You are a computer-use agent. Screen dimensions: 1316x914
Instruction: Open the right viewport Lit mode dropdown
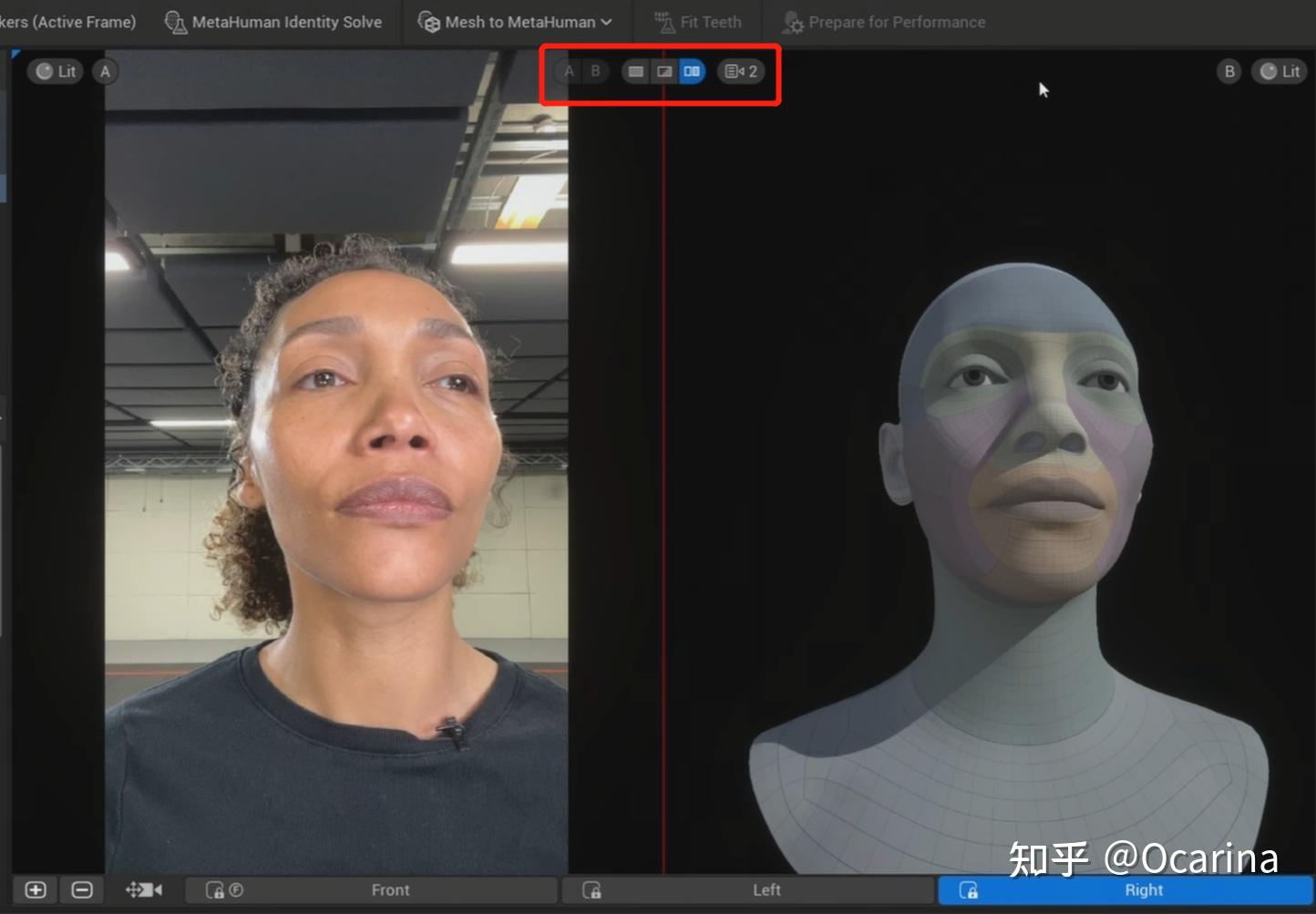tap(1280, 70)
